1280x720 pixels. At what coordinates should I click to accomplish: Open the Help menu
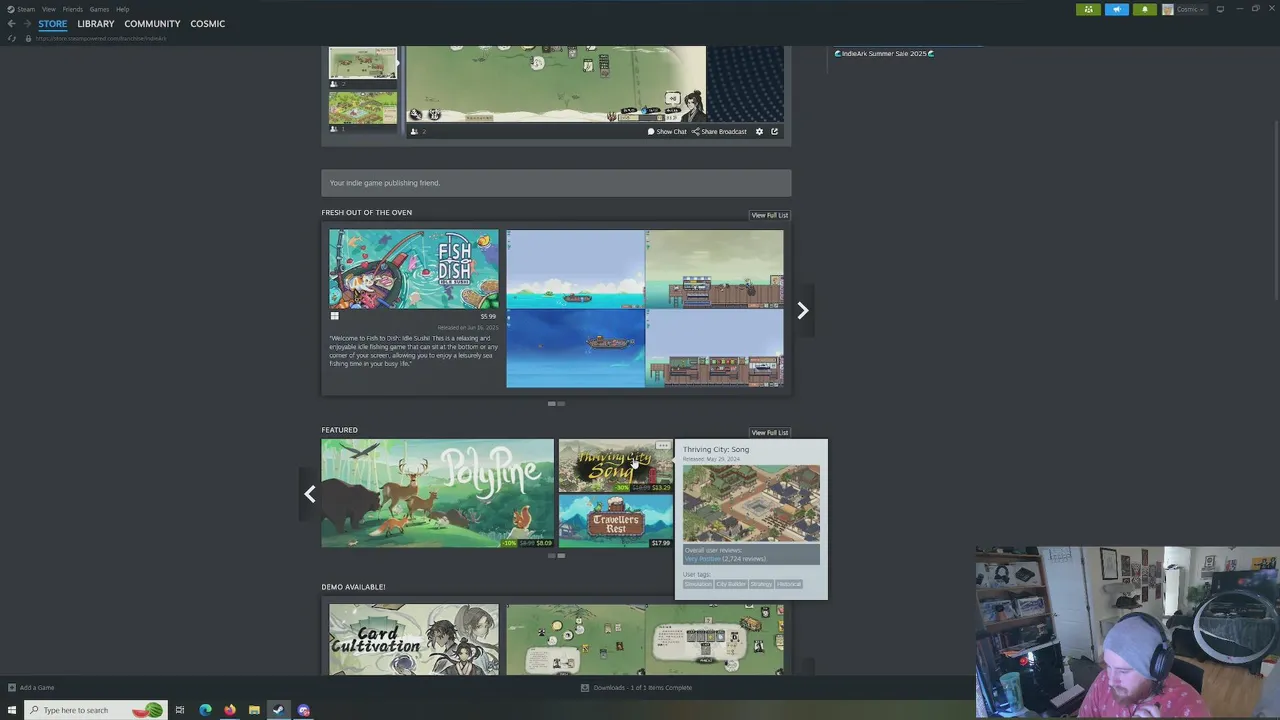[x=122, y=9]
